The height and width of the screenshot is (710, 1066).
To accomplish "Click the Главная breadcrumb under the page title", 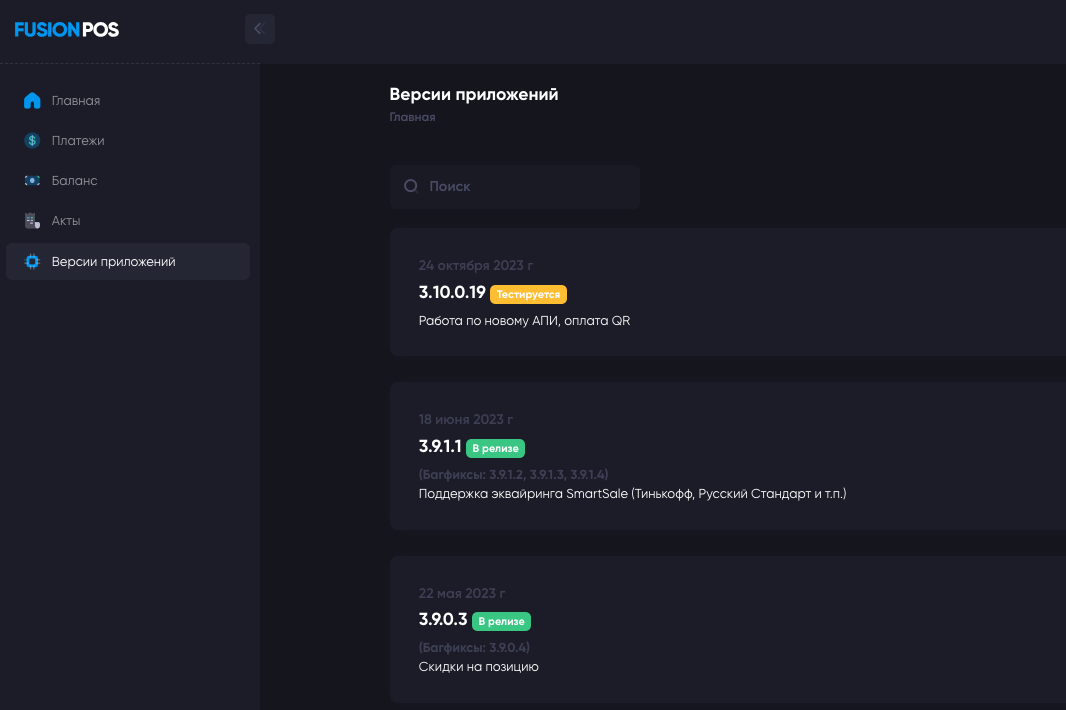I will point(413,116).
